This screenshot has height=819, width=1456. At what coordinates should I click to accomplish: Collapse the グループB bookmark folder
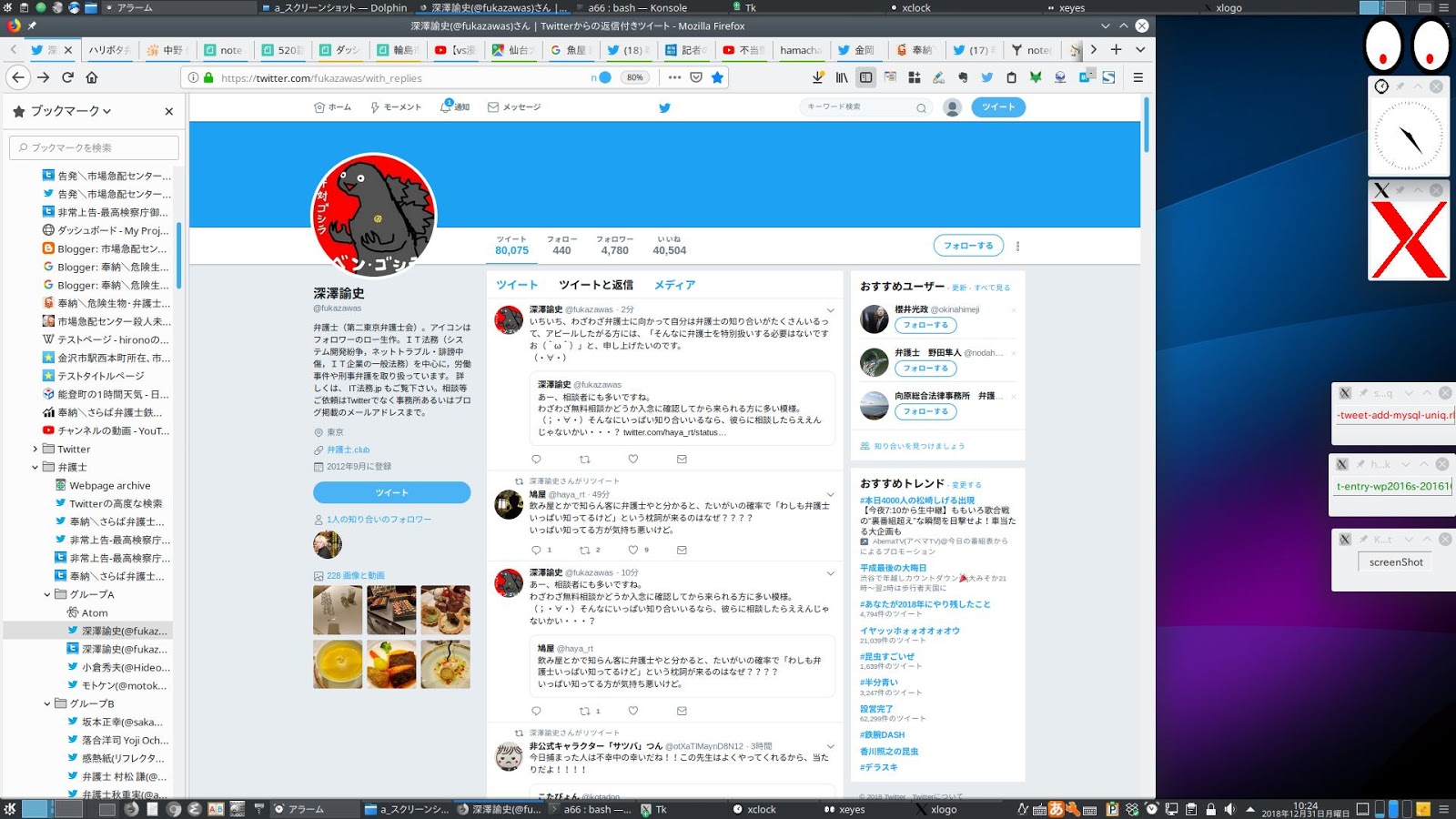click(47, 703)
